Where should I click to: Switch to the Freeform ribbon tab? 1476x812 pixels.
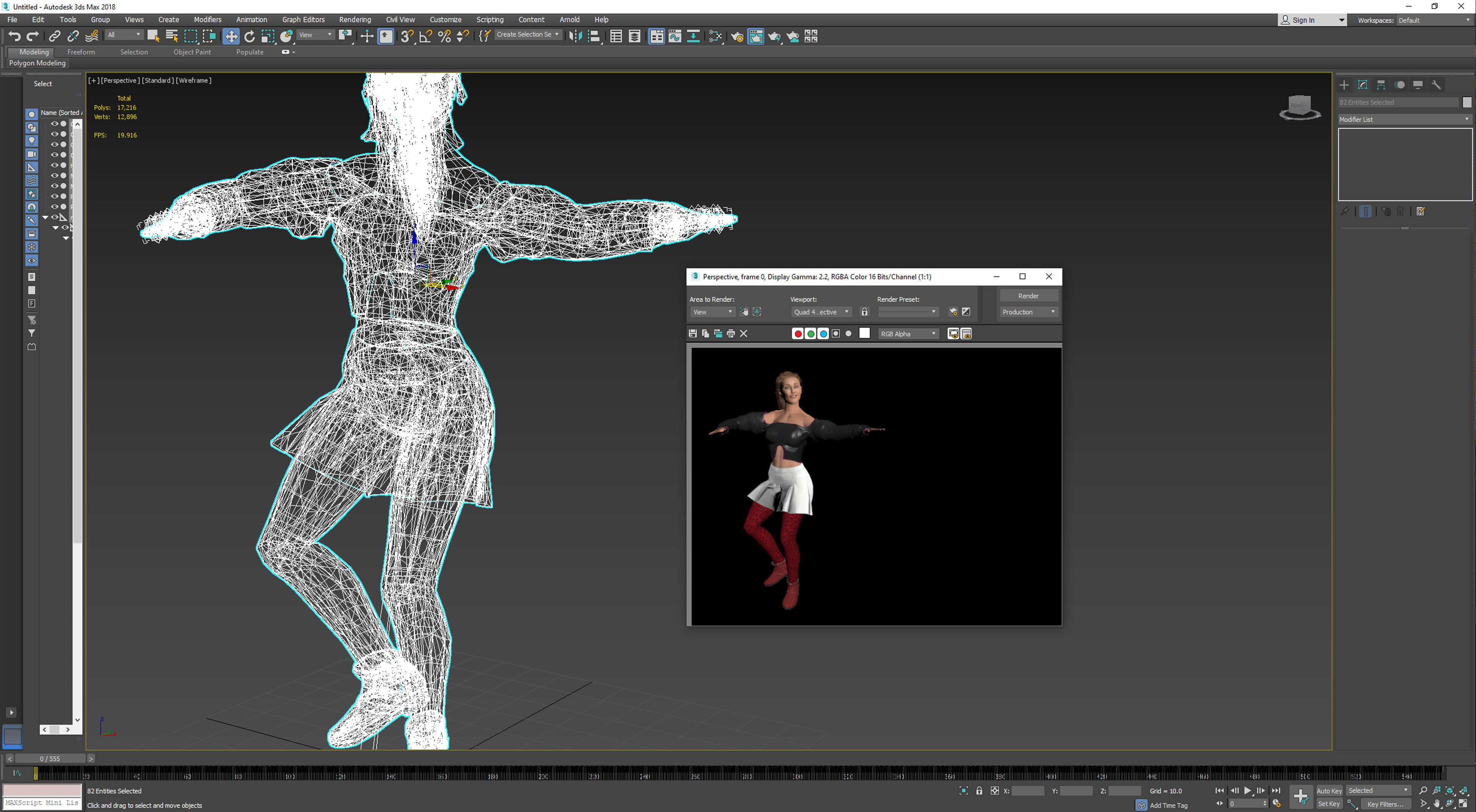[81, 52]
